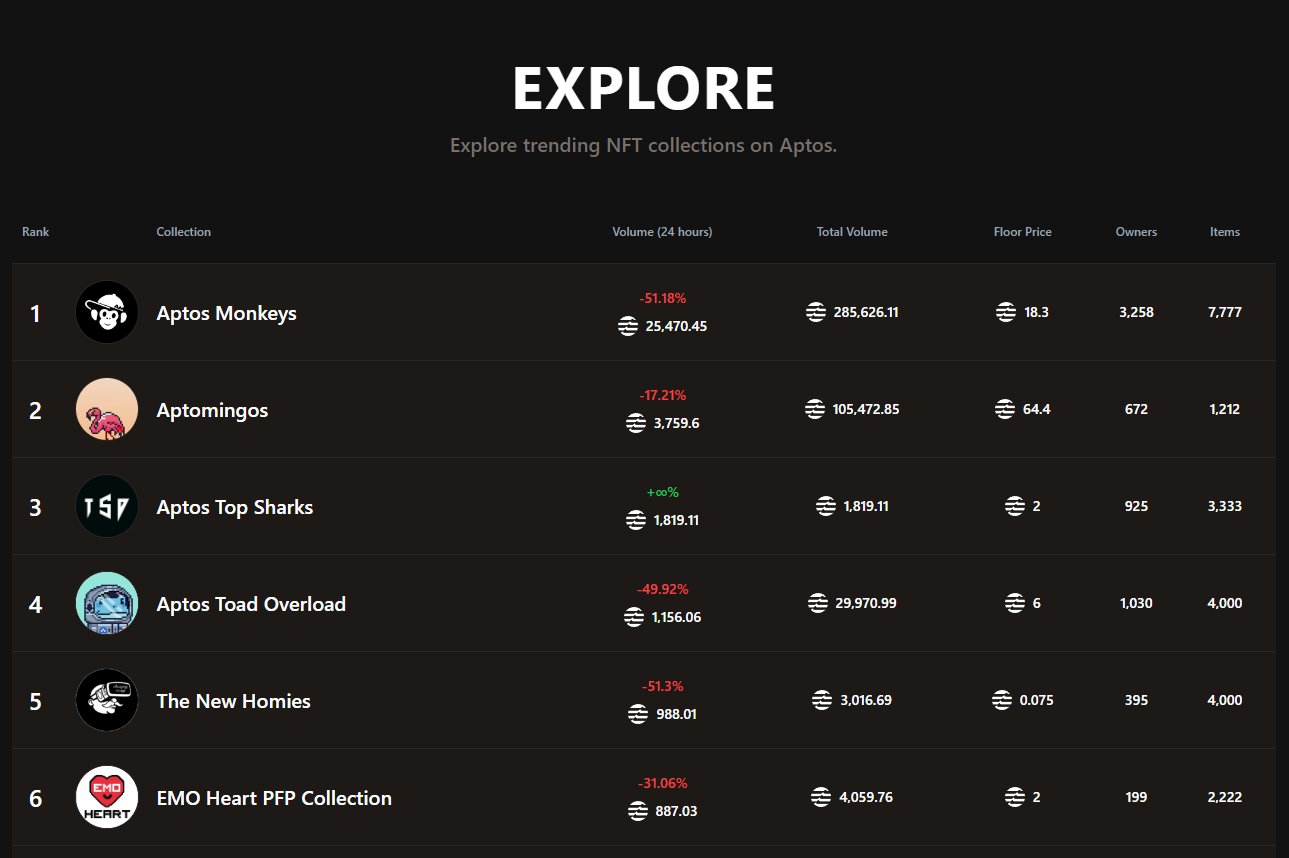This screenshot has width=1289, height=858.
Task: Select items count 1,212
Action: [1225, 409]
